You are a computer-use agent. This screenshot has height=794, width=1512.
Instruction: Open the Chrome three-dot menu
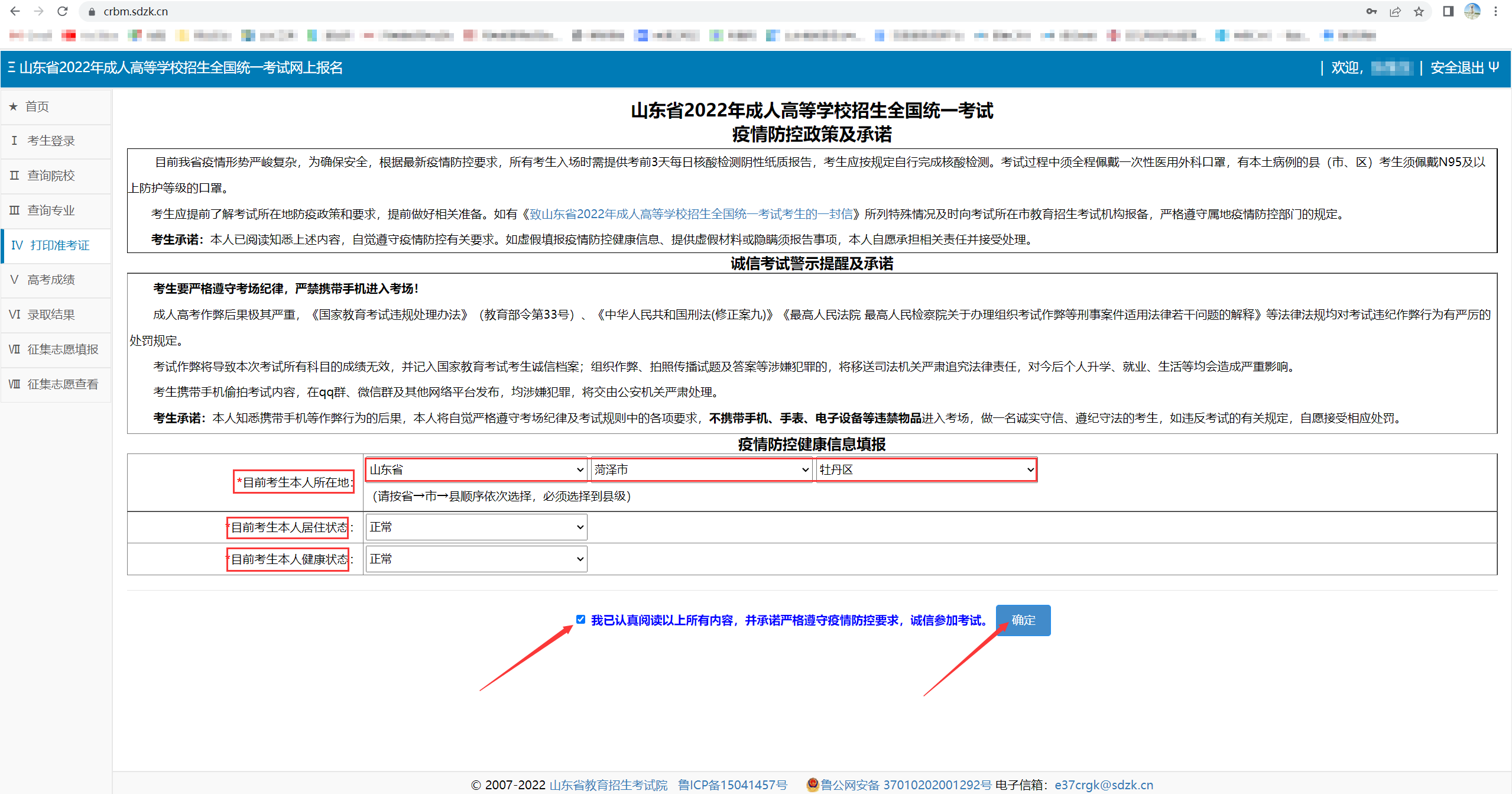coord(1496,11)
